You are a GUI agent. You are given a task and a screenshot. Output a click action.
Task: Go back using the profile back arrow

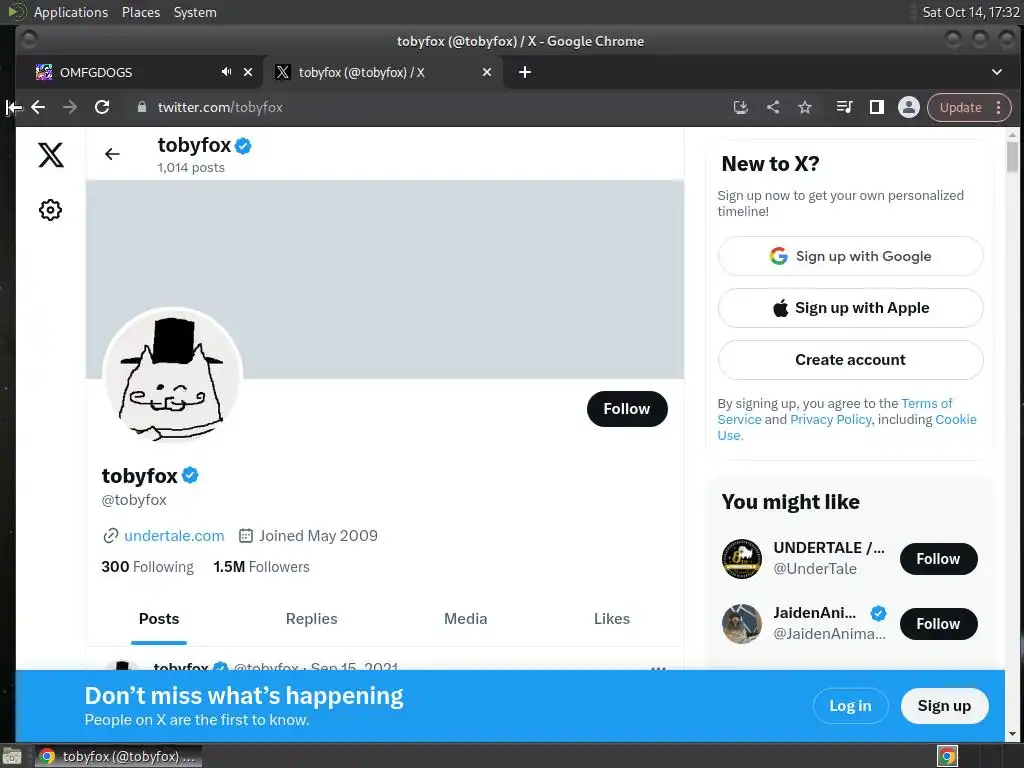(112, 153)
